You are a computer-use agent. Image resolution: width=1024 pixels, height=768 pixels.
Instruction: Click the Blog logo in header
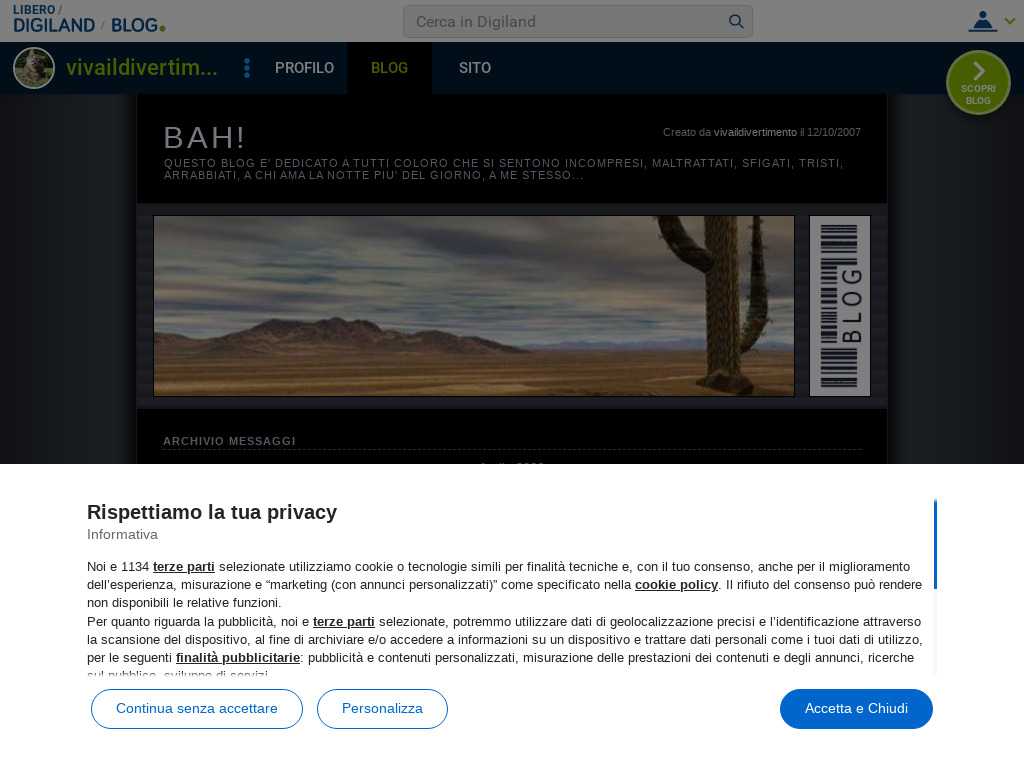(x=138, y=25)
